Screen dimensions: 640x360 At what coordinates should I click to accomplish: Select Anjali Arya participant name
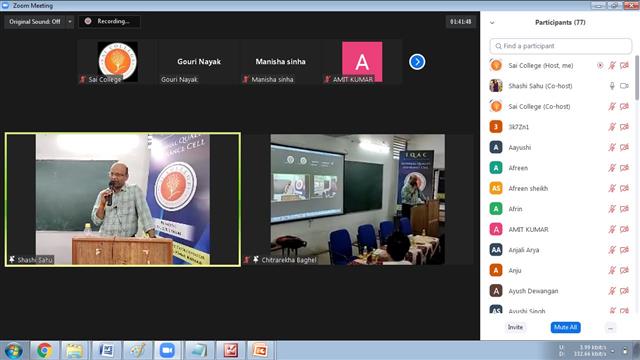tap(524, 250)
